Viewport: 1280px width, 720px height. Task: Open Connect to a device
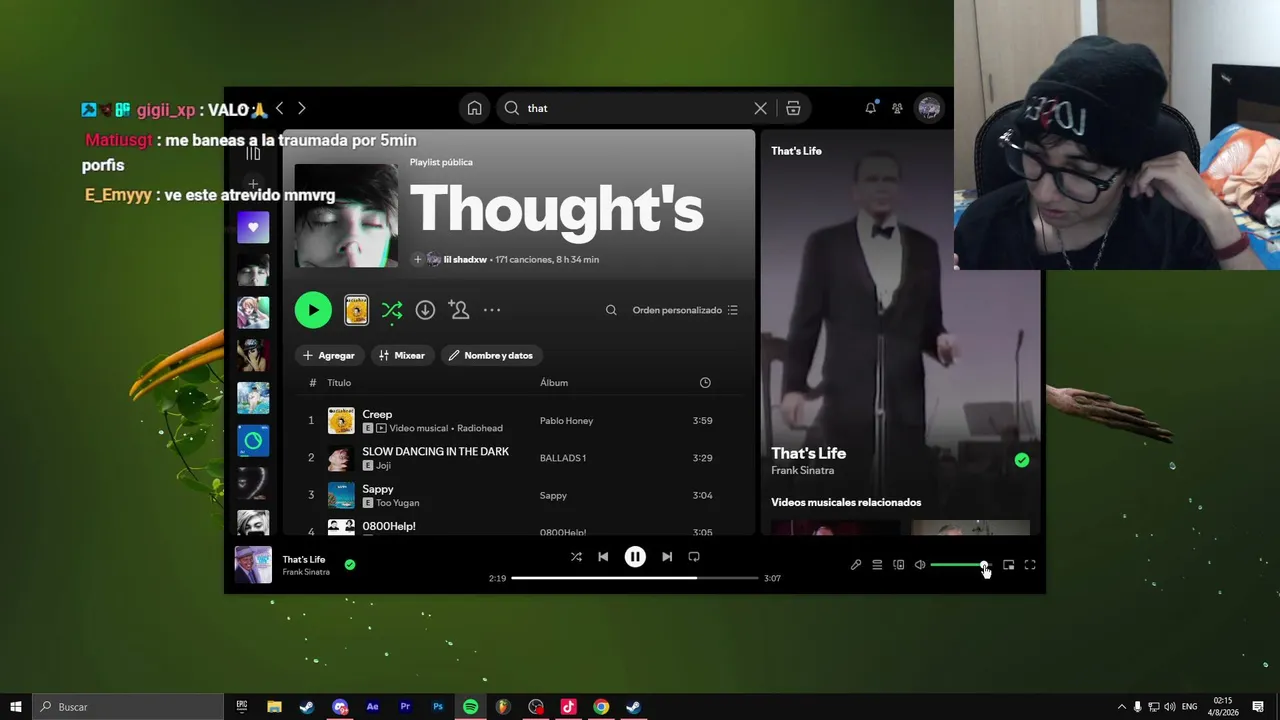coord(899,565)
